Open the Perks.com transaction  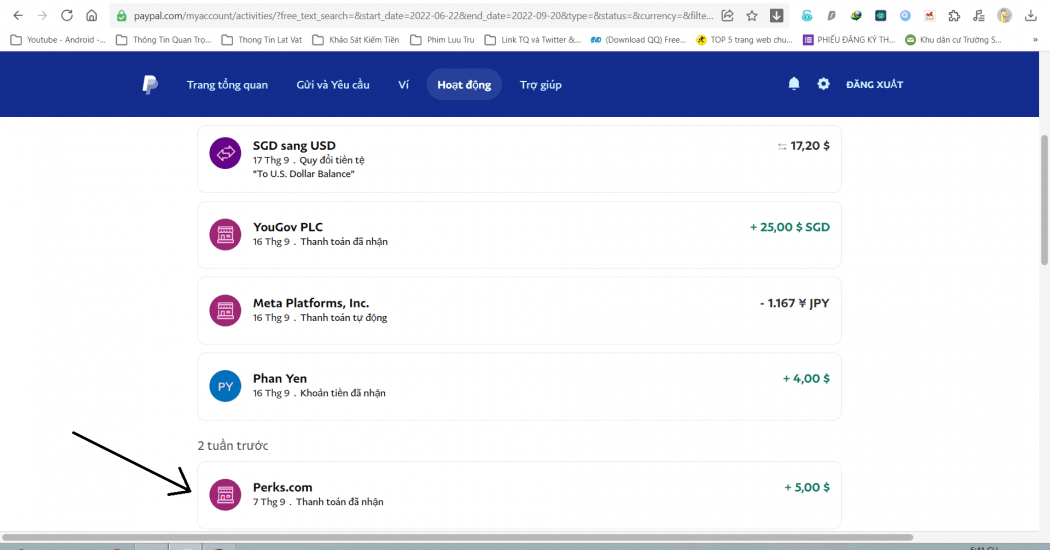tap(519, 496)
